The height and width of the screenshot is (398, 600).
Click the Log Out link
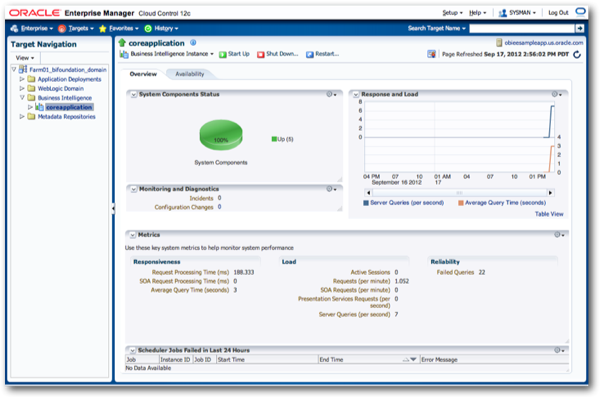558,13
